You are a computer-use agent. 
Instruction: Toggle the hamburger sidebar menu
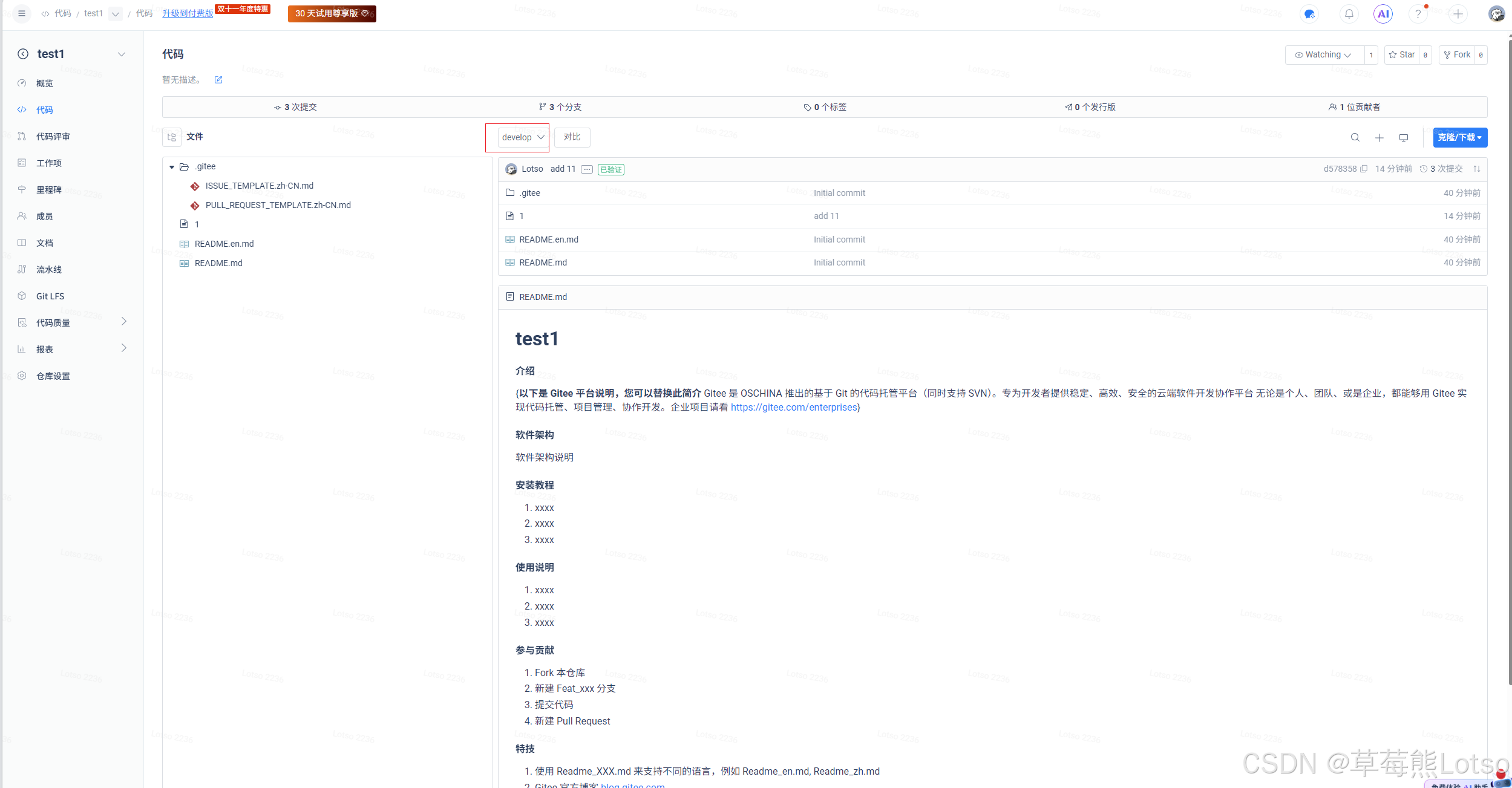pyautogui.click(x=22, y=13)
